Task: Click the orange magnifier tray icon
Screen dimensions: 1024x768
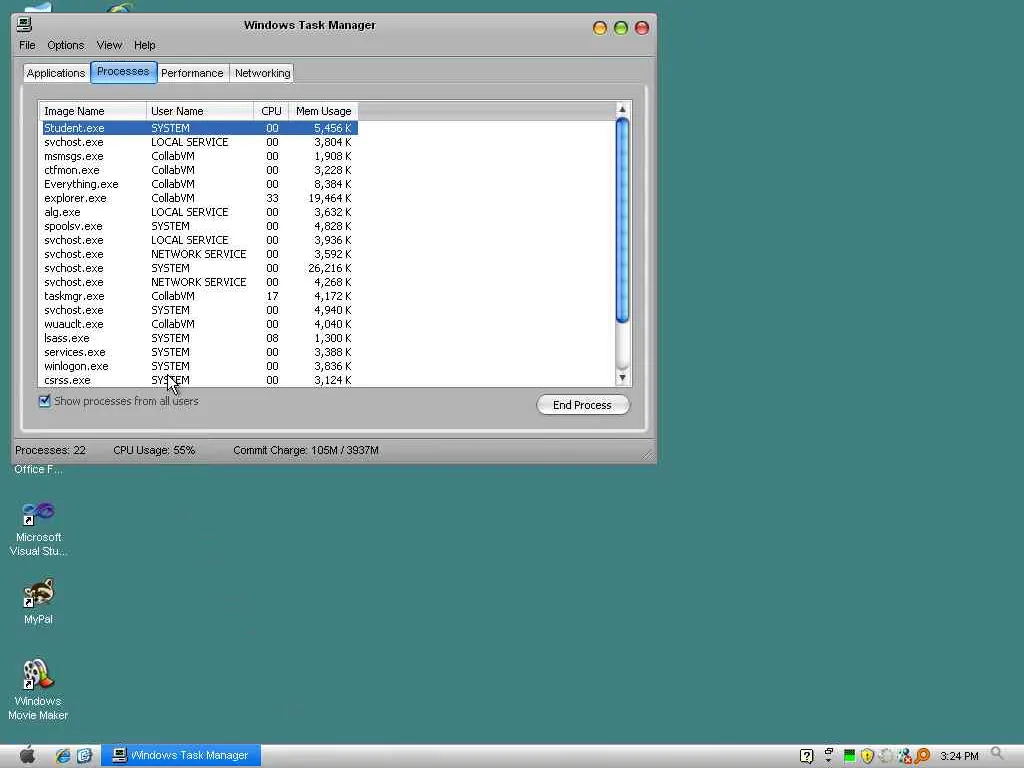Action: (x=922, y=756)
